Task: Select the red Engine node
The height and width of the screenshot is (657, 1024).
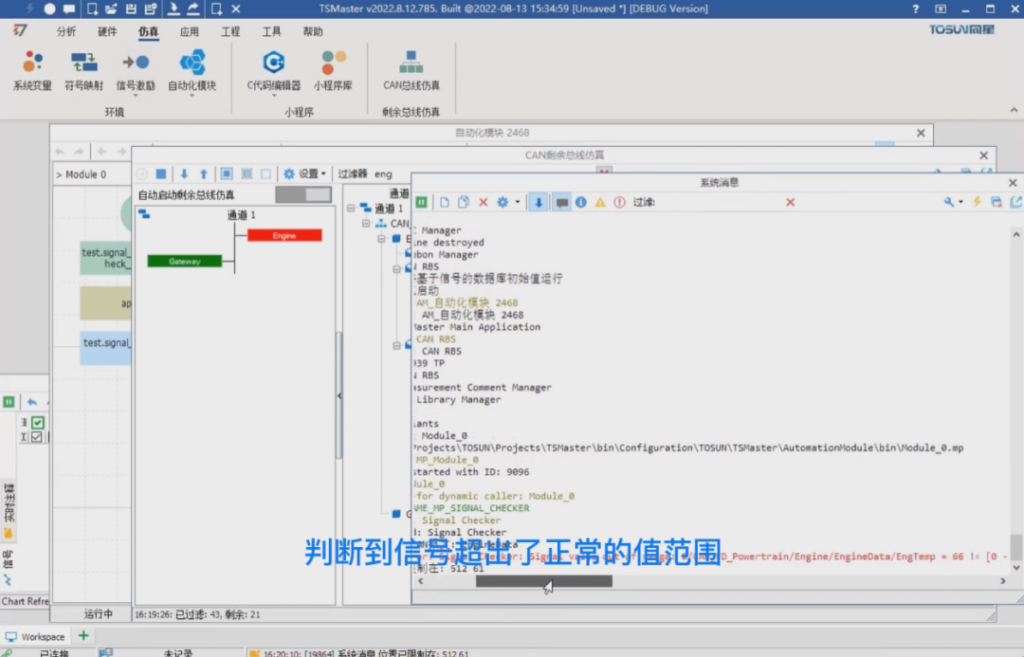Action: click(x=285, y=235)
